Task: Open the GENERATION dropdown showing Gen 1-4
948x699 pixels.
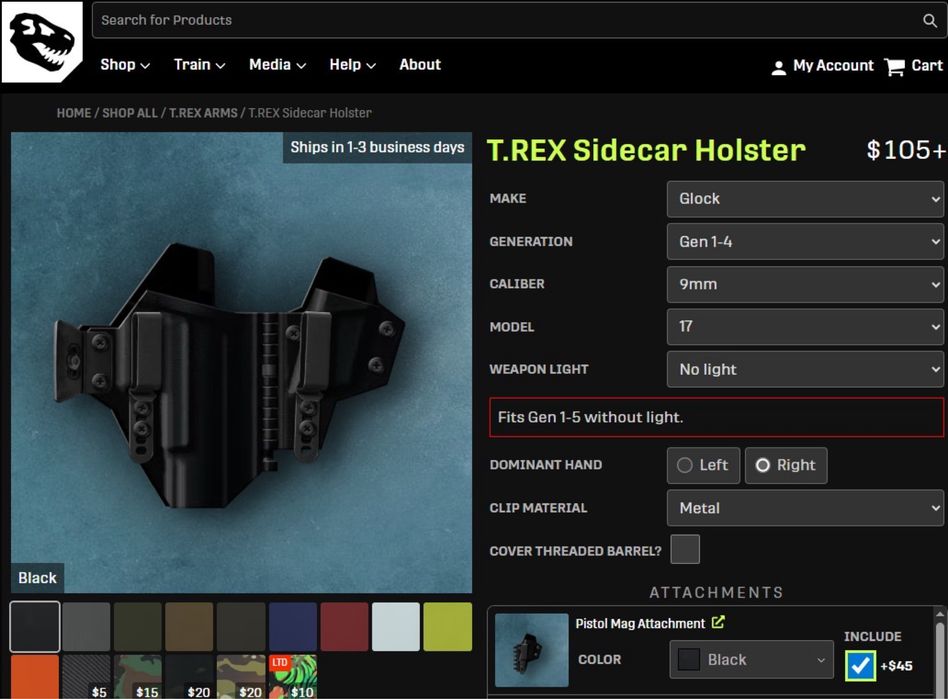Action: 805,242
